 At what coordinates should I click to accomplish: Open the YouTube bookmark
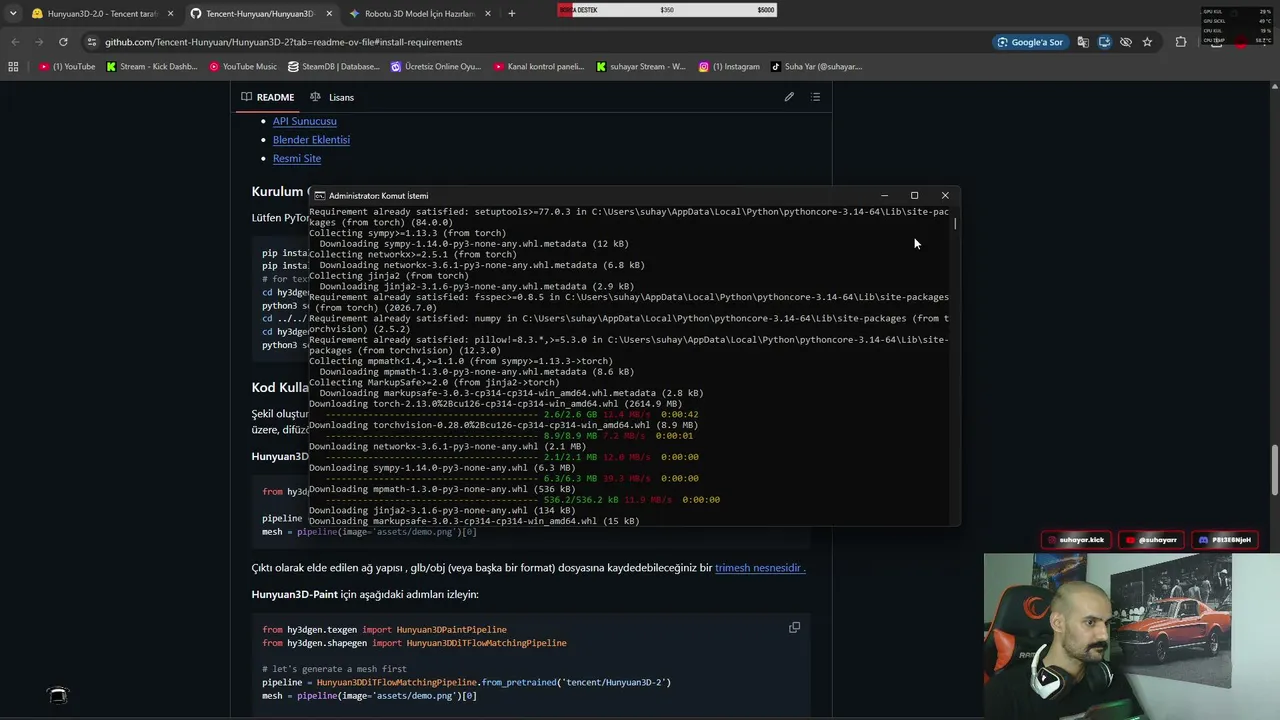[x=67, y=67]
